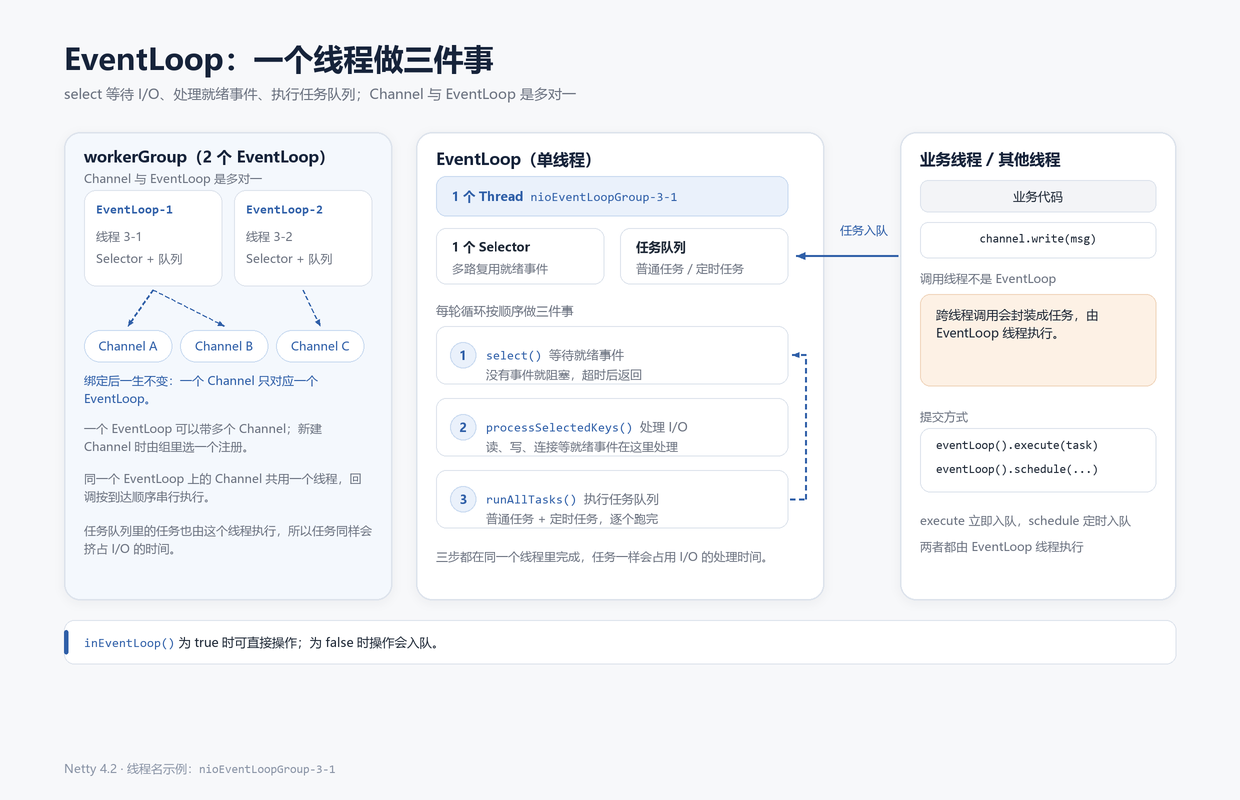
Task: Click the '三步都在同一个线程里完成' summary line
Action: point(602,557)
